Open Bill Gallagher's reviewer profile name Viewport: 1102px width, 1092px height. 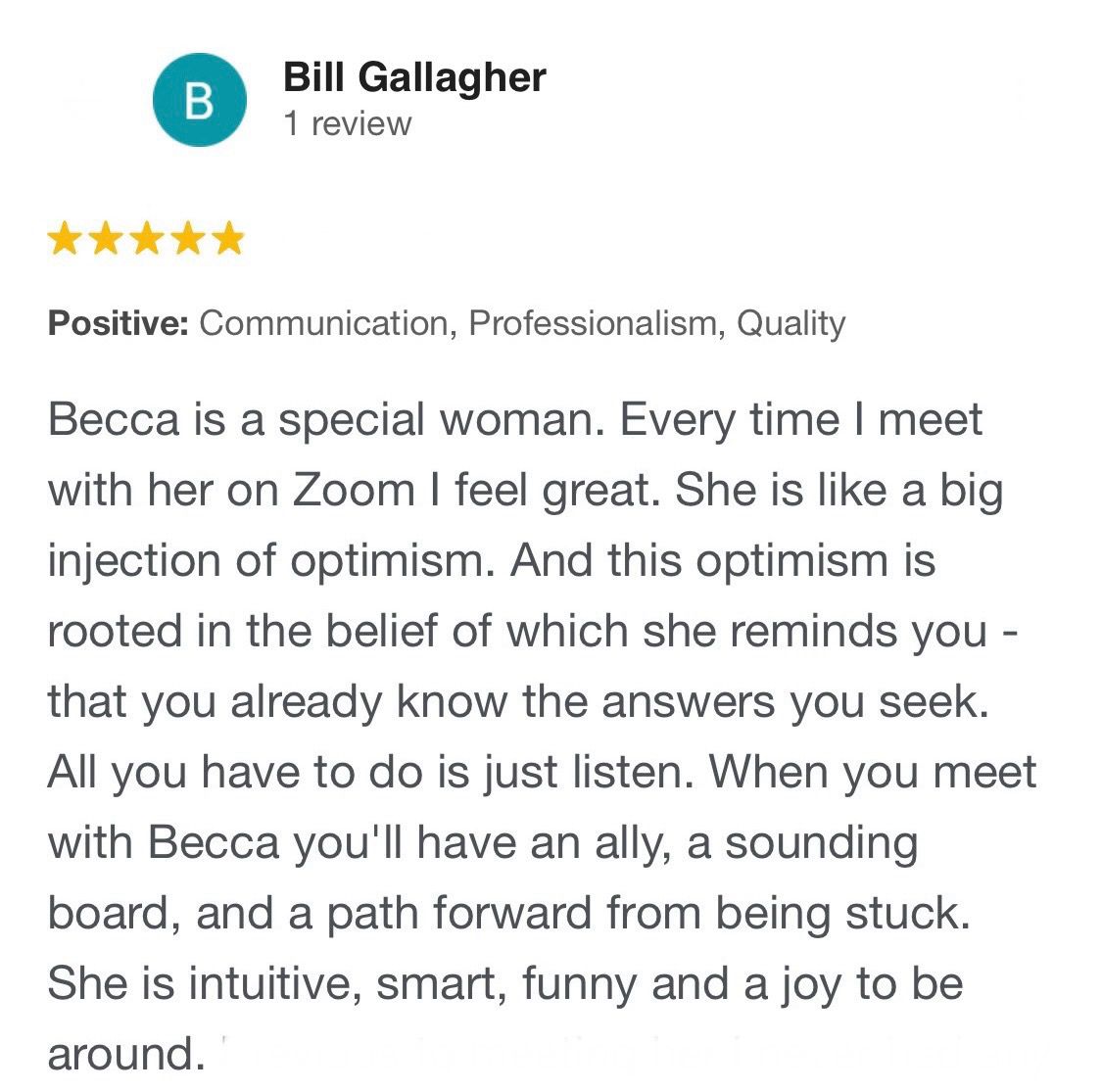(414, 77)
